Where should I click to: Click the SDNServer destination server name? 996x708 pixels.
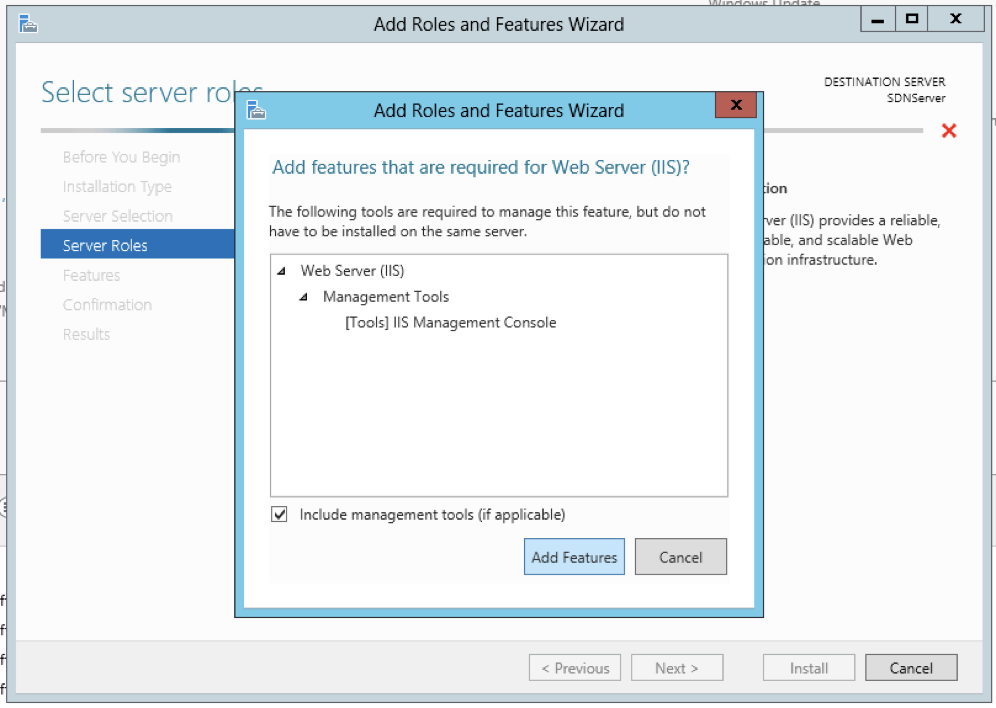click(916, 98)
